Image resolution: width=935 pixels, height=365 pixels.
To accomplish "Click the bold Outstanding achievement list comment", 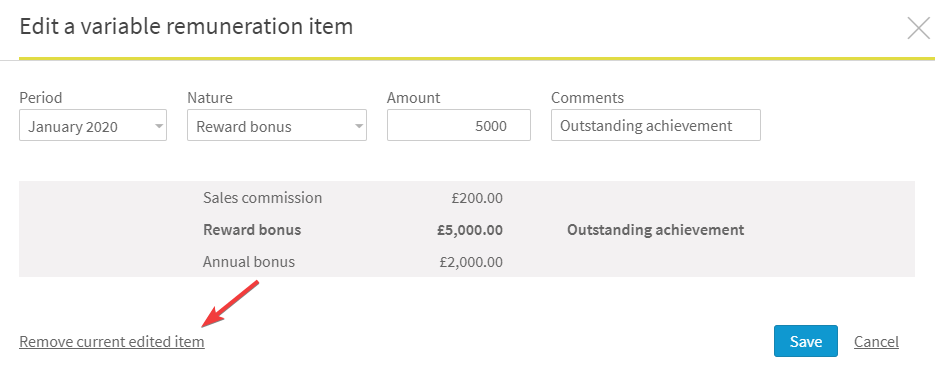I will point(655,230).
